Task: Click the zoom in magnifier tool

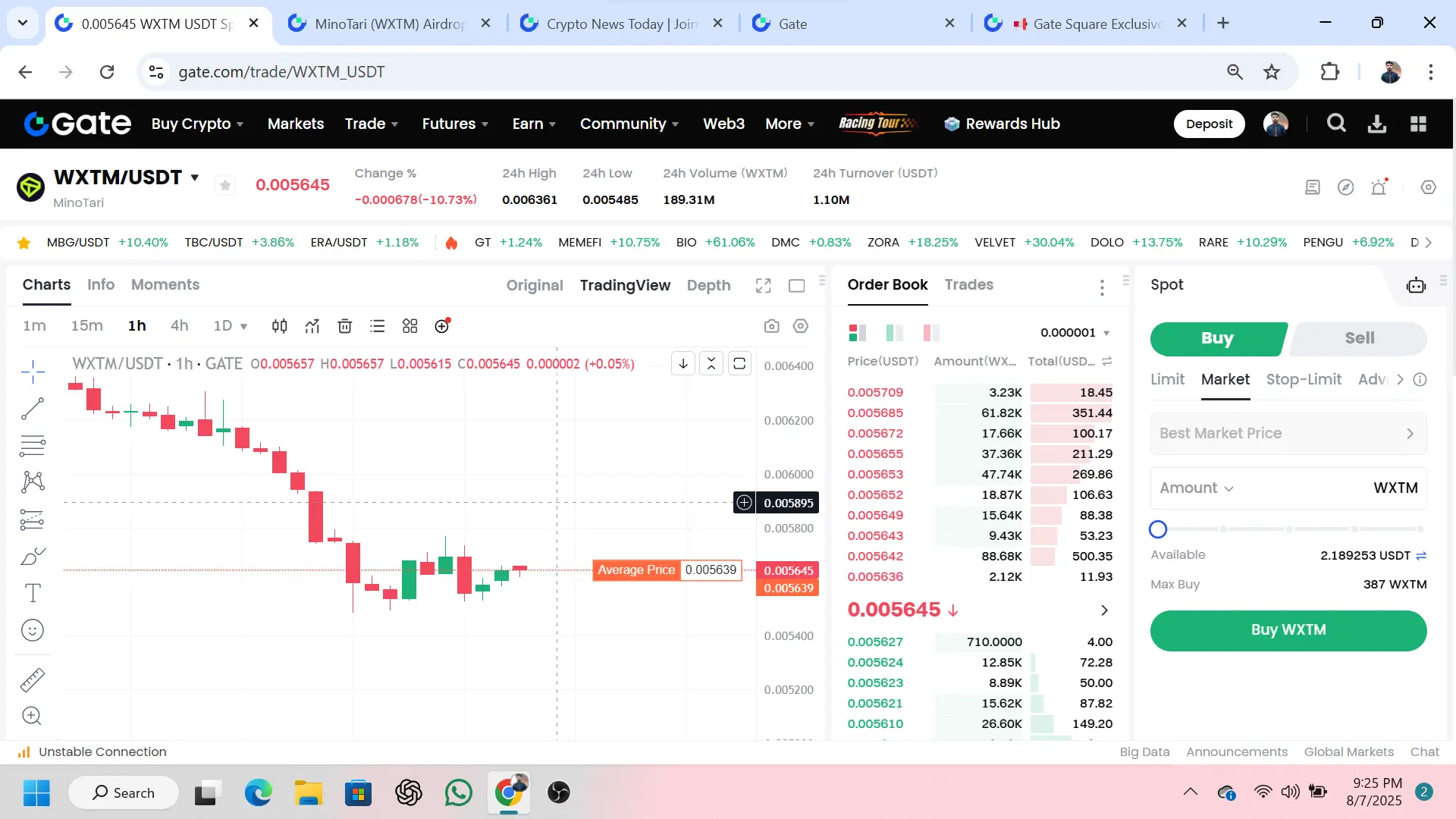Action: click(x=33, y=716)
